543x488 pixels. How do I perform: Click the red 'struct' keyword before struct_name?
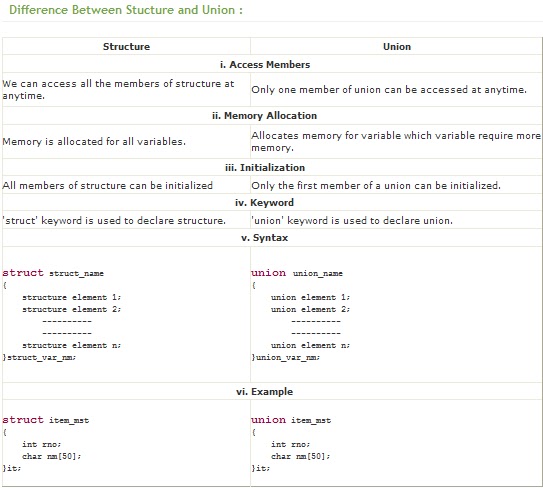[23, 273]
